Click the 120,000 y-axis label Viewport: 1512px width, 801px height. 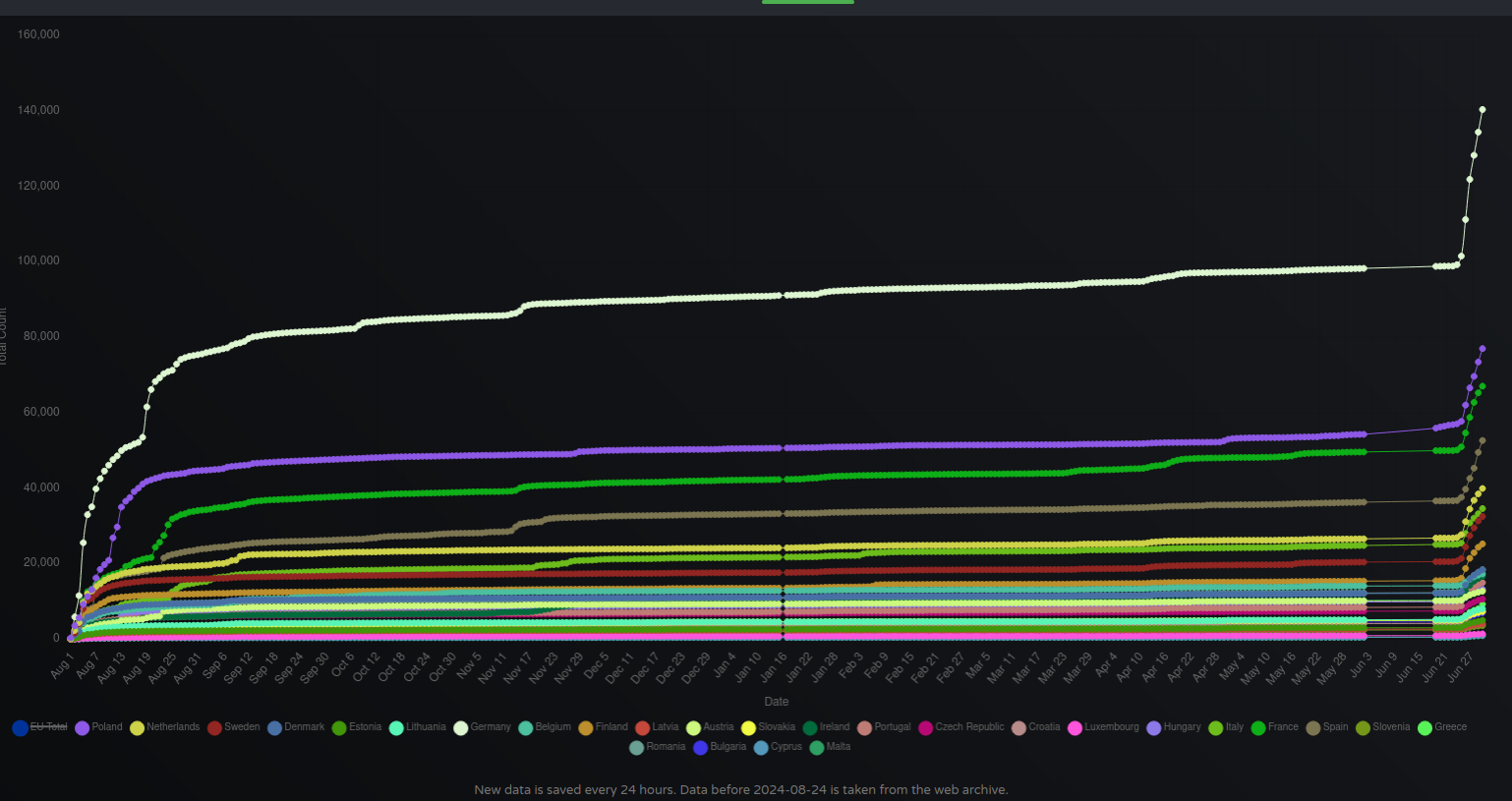point(38,186)
